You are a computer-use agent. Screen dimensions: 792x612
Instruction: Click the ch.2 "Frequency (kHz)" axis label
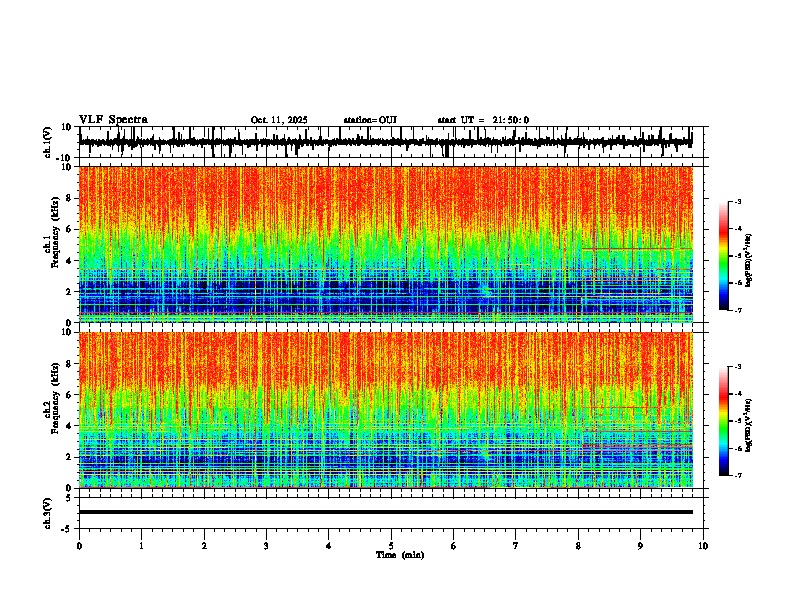tap(55, 398)
